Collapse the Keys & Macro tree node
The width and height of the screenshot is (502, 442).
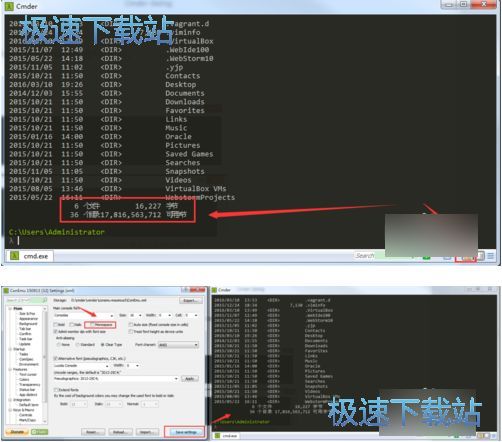tap(10, 410)
